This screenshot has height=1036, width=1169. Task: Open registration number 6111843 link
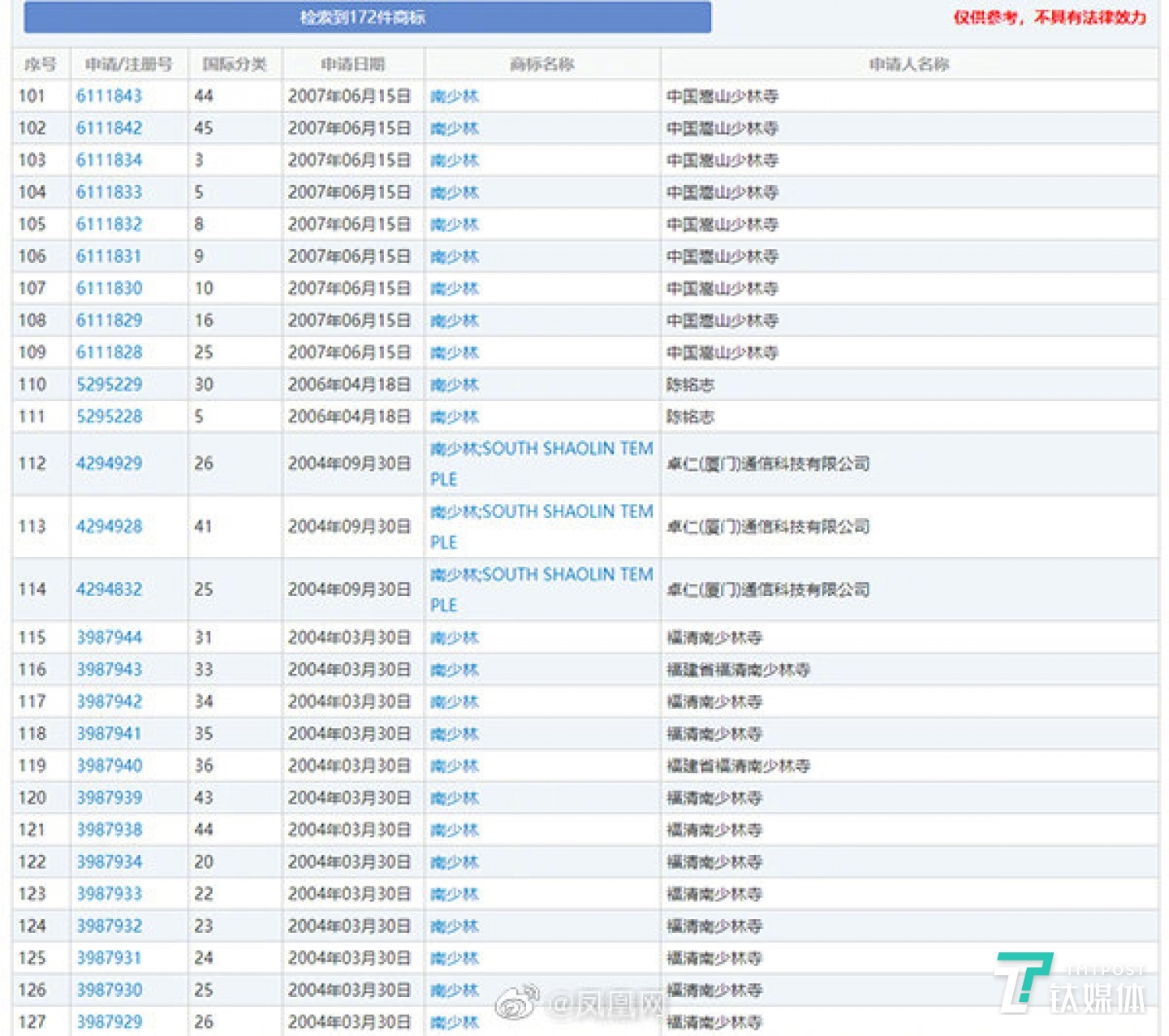(110, 95)
